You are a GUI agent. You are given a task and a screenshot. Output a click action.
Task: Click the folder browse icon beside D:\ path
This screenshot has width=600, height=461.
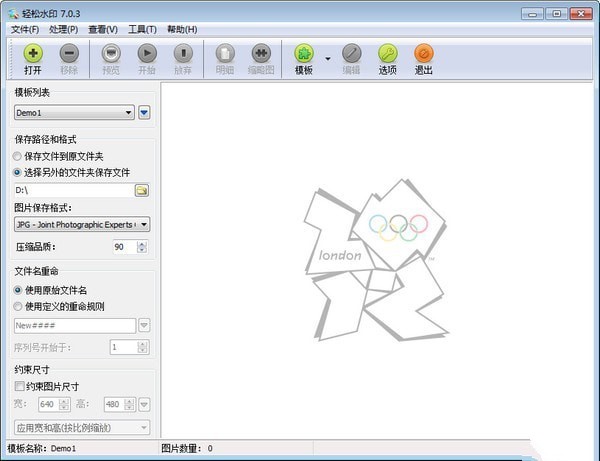[142, 190]
